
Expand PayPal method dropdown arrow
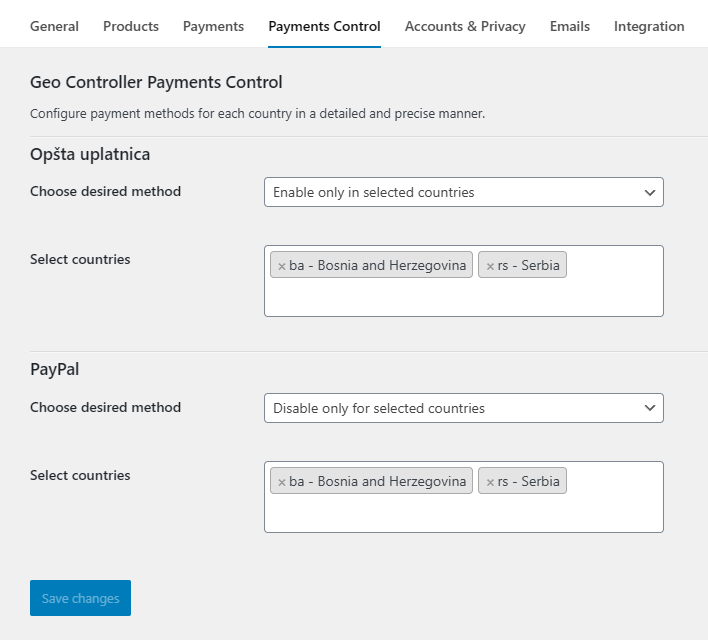tap(650, 408)
